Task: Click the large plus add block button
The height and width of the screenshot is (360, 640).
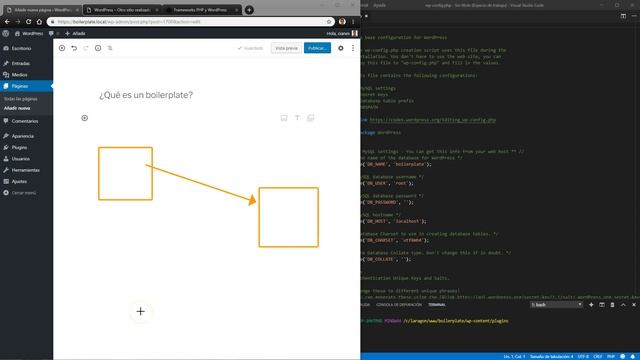Action: coord(140,311)
